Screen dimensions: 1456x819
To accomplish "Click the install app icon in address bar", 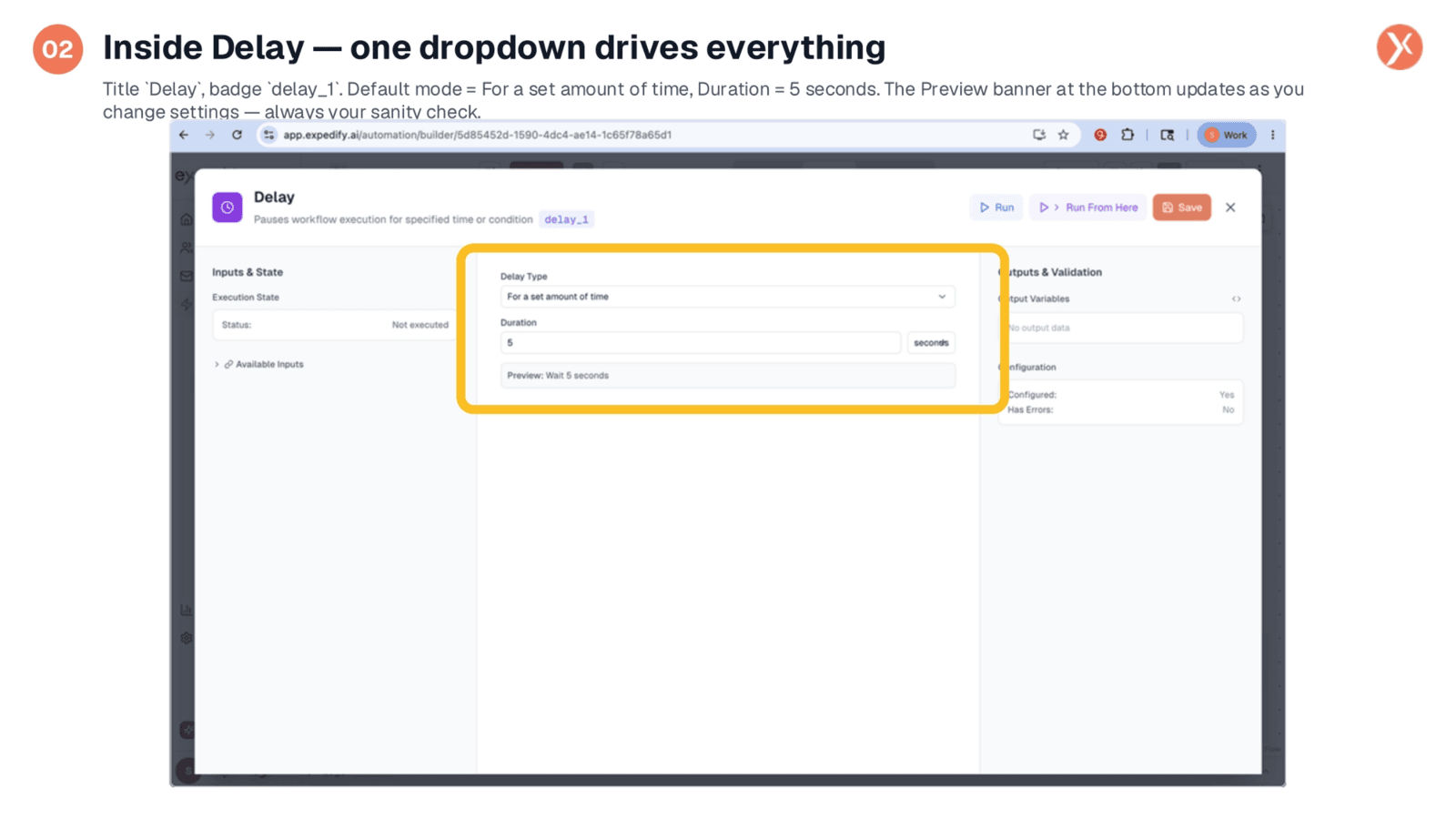I will pos(1039,135).
